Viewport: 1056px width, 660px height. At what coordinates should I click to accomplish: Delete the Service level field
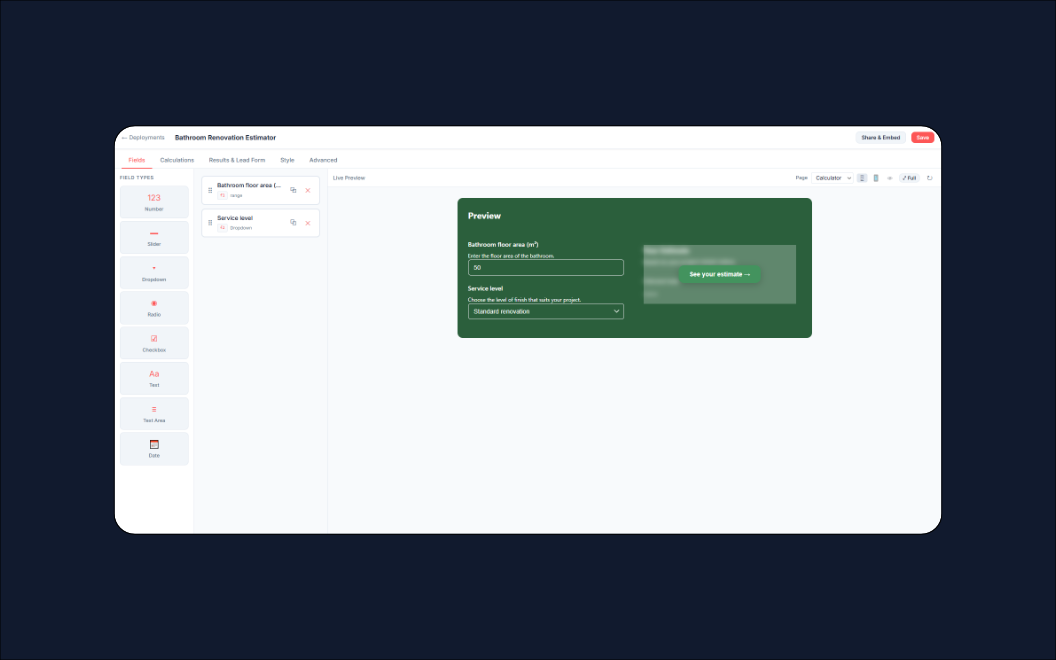pyautogui.click(x=308, y=223)
